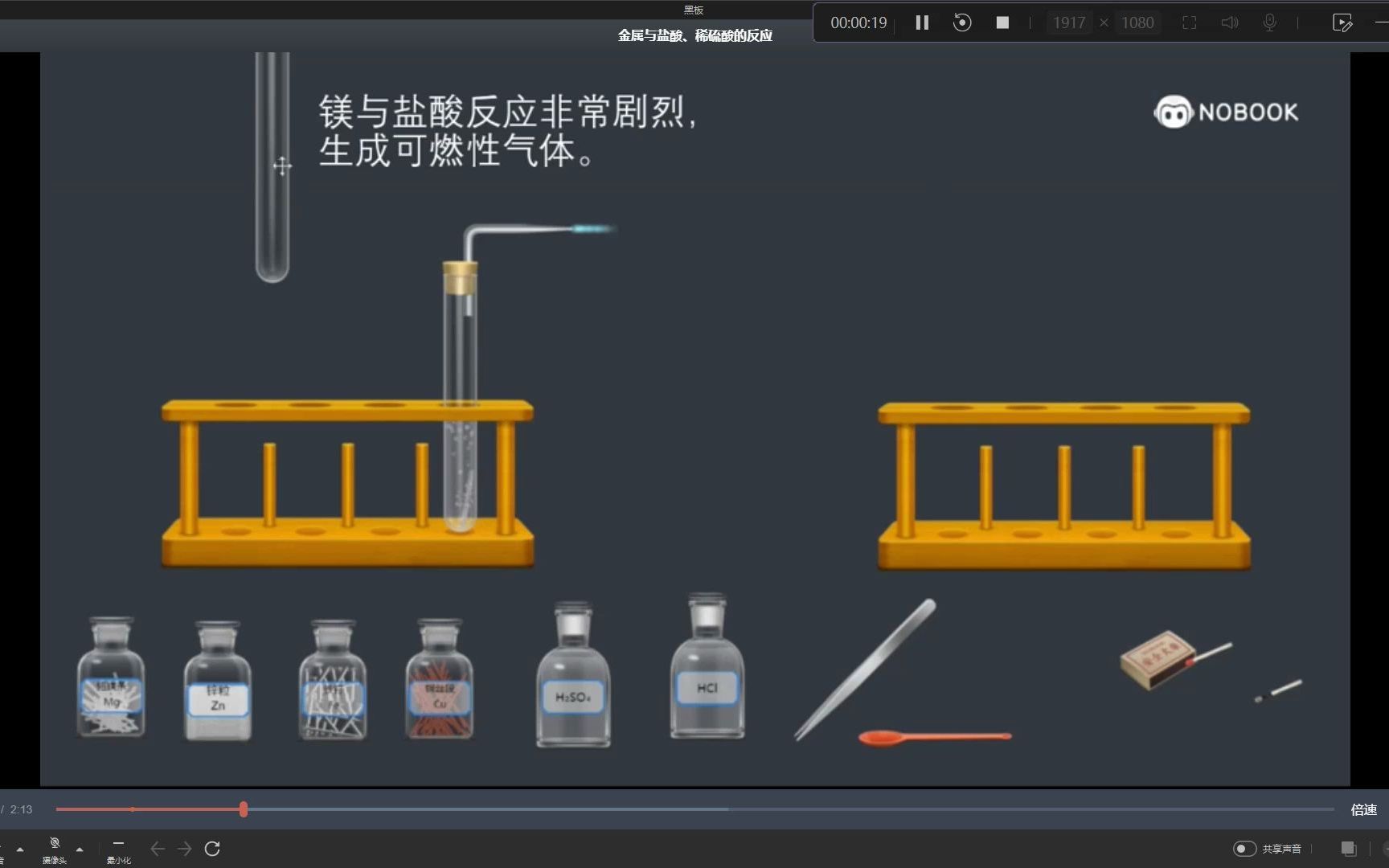Enable the 共享声音 share sound toggle
The image size is (1389, 868).
point(1246,848)
